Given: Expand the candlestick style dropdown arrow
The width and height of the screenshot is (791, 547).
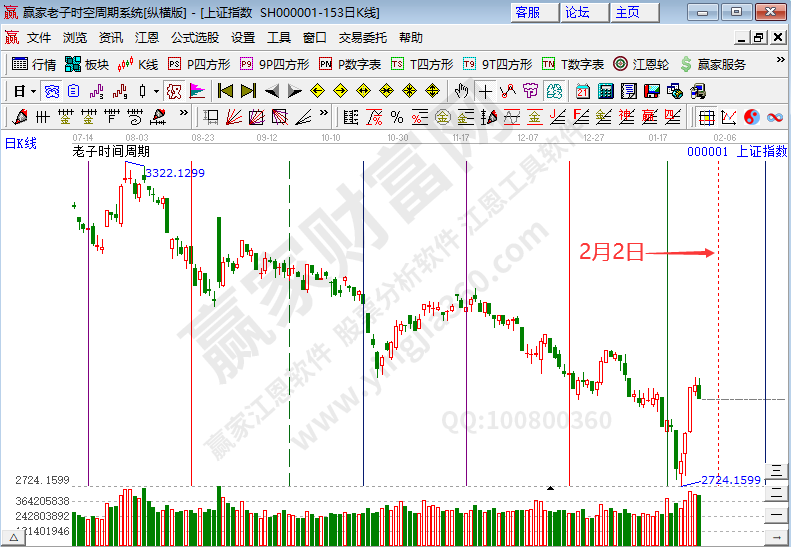Looking at the screenshot, I should (156, 91).
